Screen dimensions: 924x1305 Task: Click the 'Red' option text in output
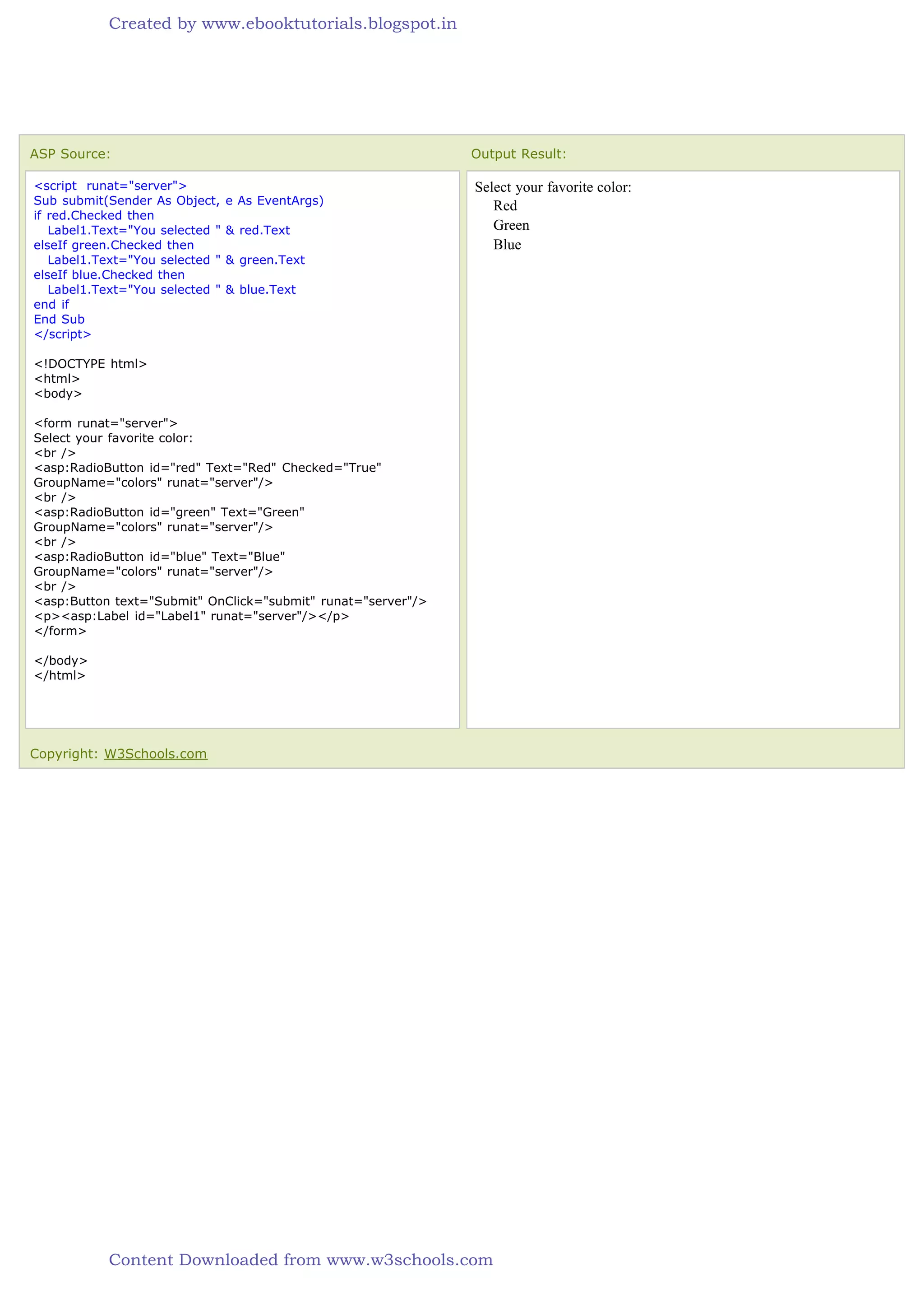click(x=505, y=206)
